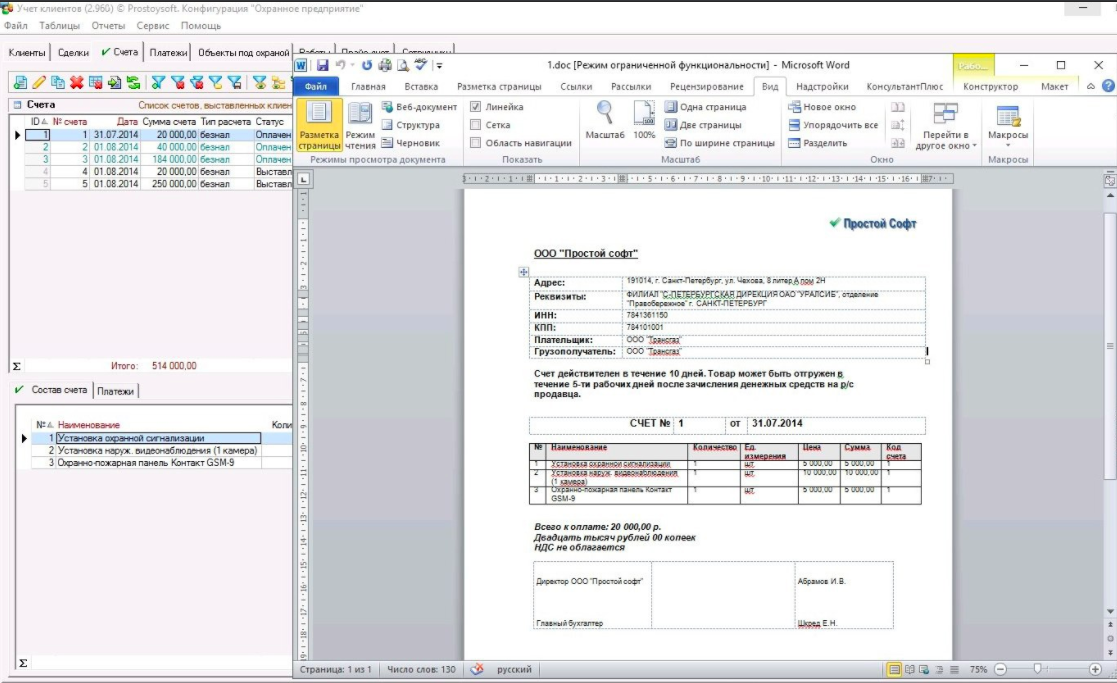This screenshot has width=1117, height=683.
Task: Click the red X delete icon in toolbar
Action: coord(76,82)
